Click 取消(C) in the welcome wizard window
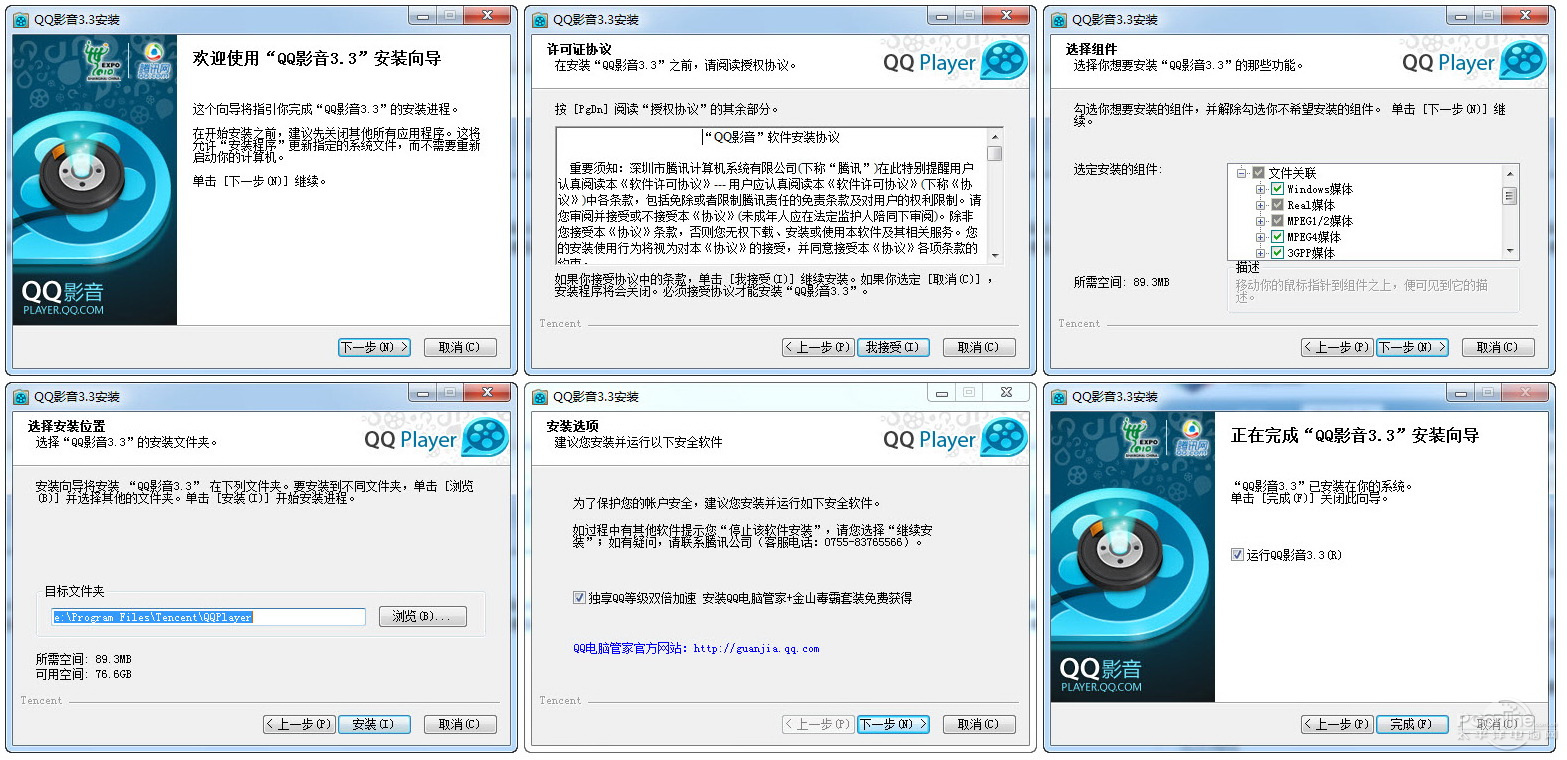1567x760 pixels. tap(460, 347)
